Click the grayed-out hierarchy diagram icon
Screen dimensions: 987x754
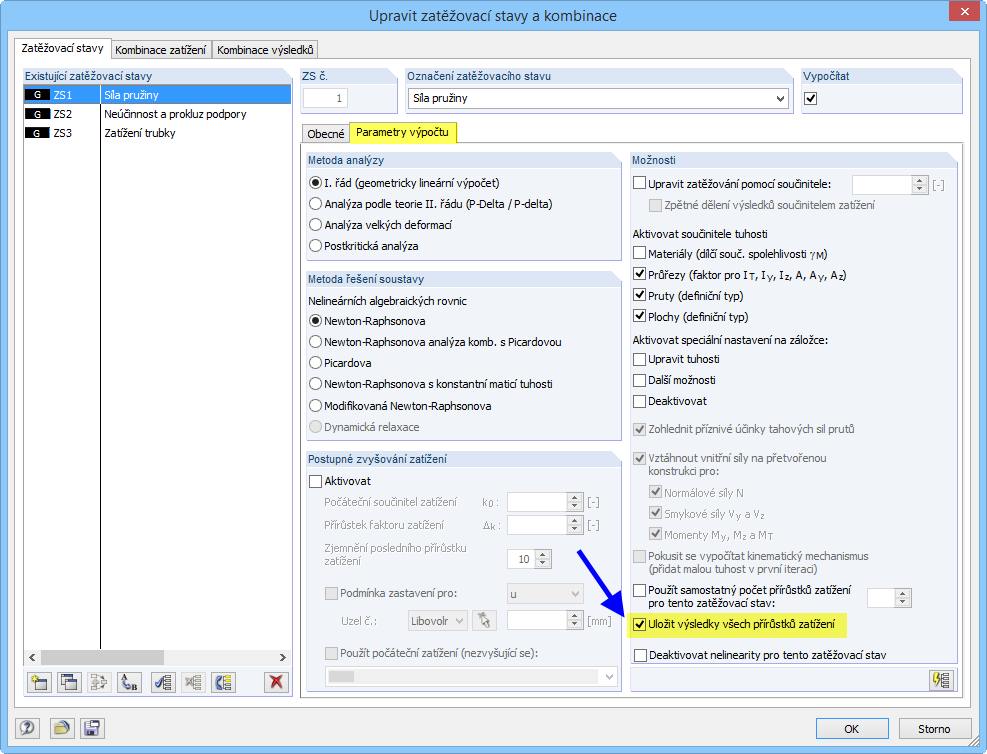(x=99, y=682)
